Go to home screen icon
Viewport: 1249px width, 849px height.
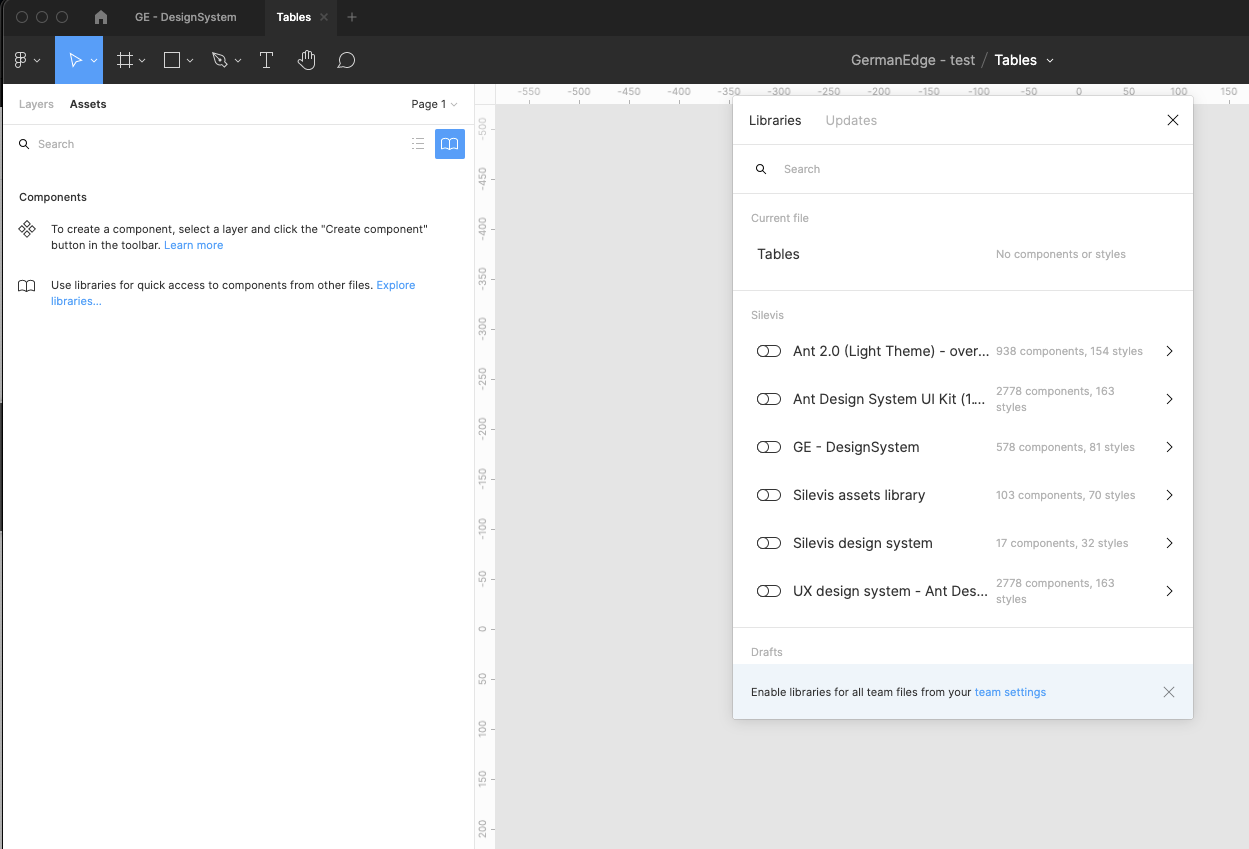point(101,17)
